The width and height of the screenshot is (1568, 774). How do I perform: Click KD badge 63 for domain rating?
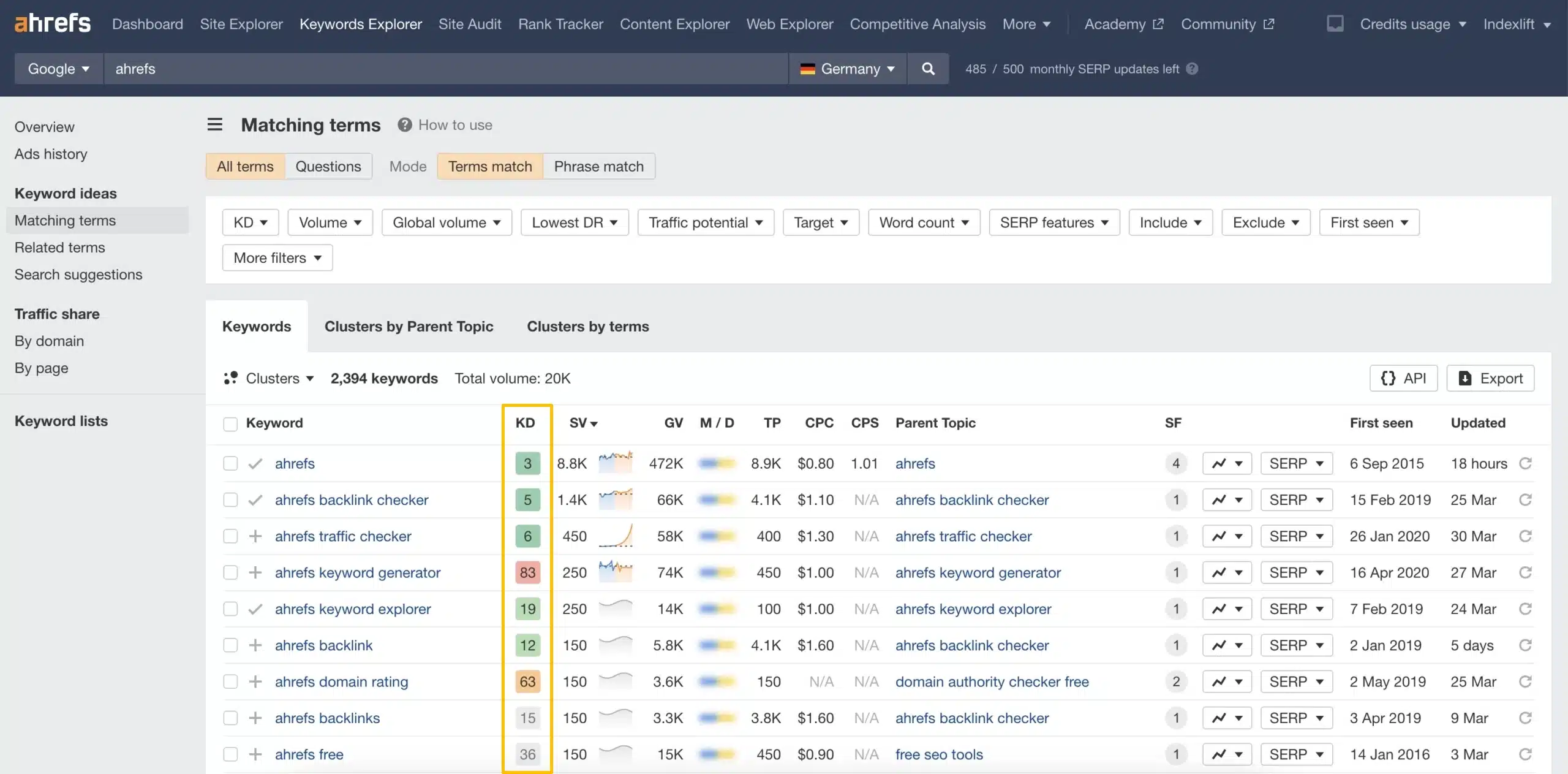(x=527, y=681)
